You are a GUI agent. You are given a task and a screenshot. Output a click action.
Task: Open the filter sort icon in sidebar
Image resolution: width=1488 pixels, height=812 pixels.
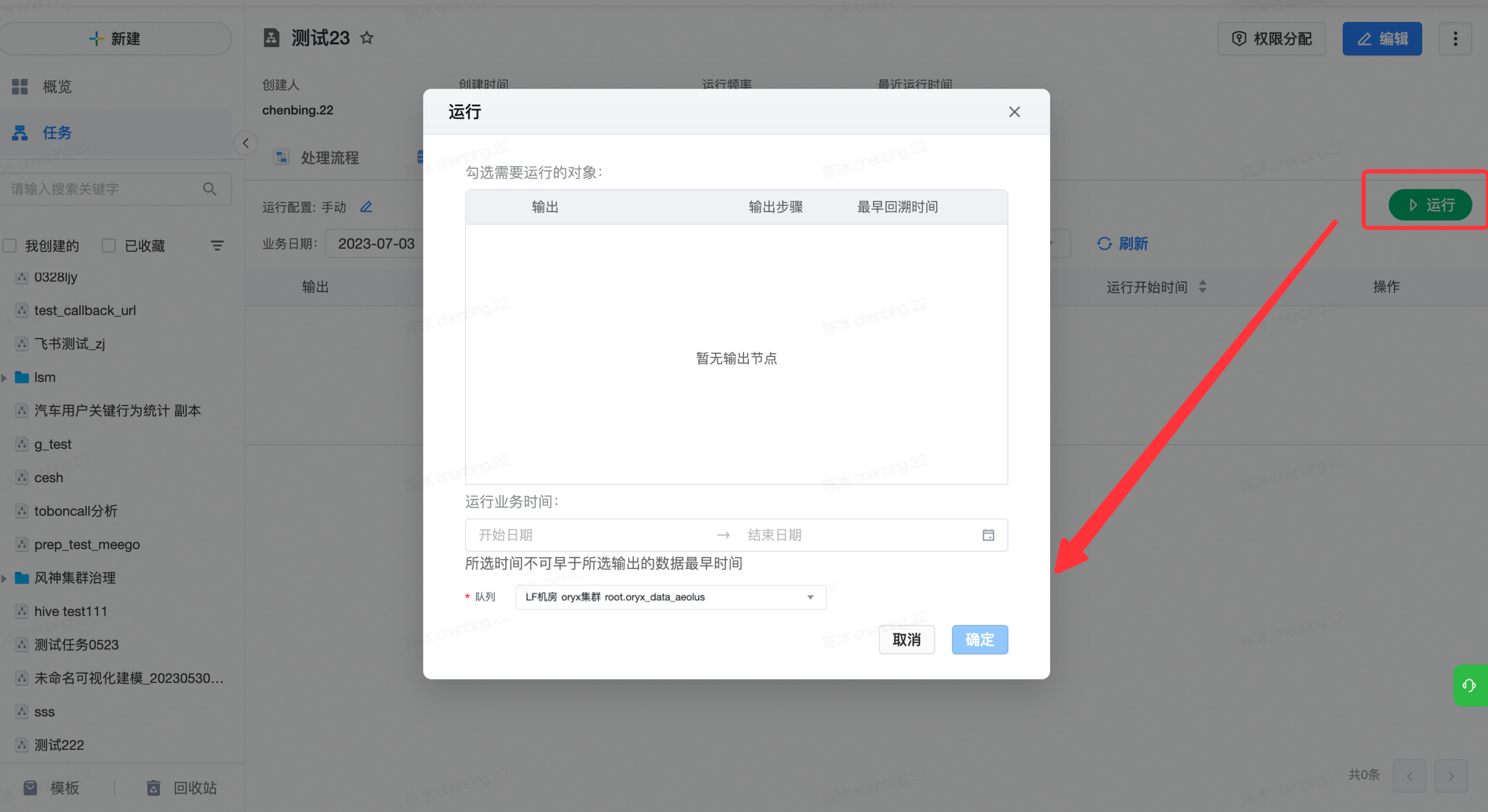pyautogui.click(x=217, y=245)
